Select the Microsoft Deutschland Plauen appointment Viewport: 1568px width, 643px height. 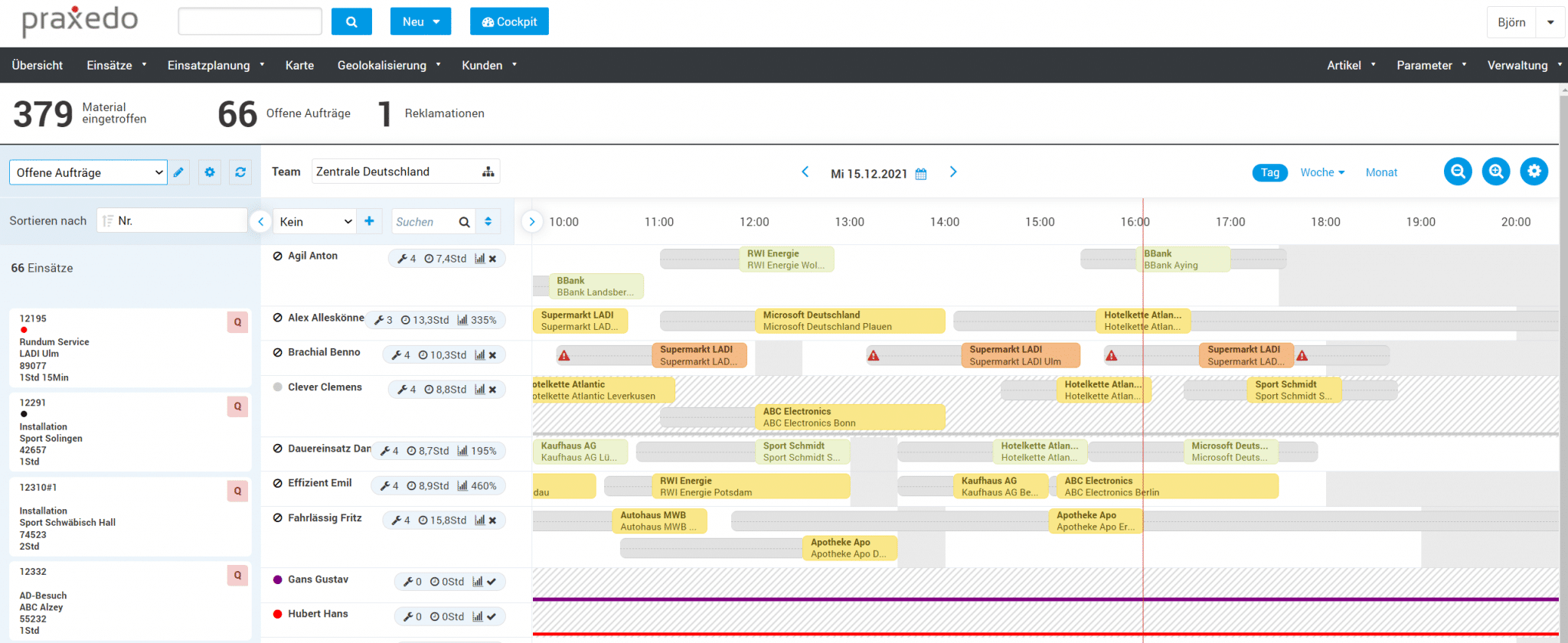pos(850,321)
